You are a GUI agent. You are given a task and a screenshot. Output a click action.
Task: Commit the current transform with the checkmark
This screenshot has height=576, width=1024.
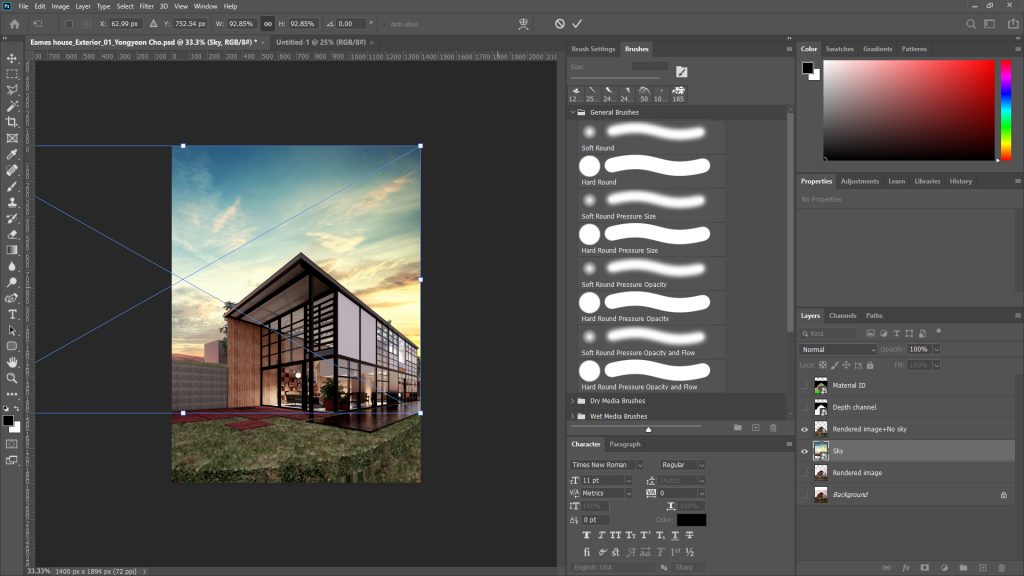[577, 23]
